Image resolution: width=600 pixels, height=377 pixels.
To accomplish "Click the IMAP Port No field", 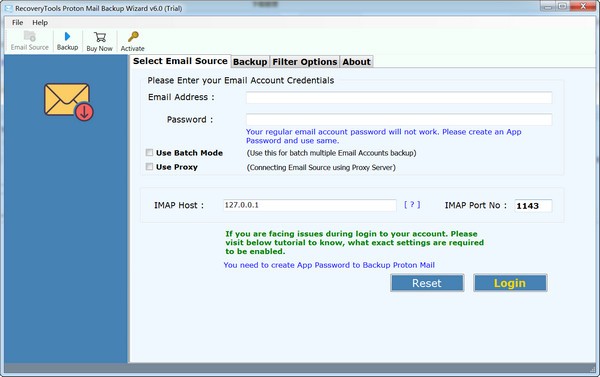I will click(x=533, y=206).
